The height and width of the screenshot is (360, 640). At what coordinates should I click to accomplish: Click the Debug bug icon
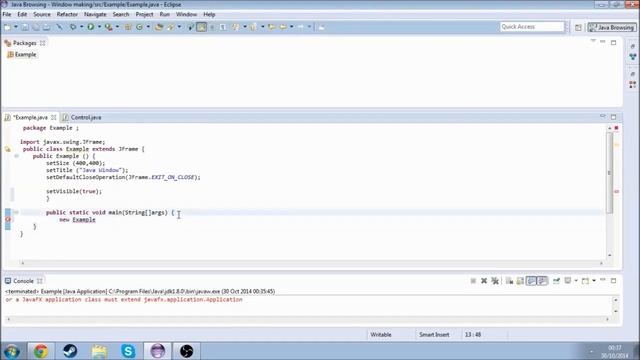pyautogui.click(x=73, y=27)
